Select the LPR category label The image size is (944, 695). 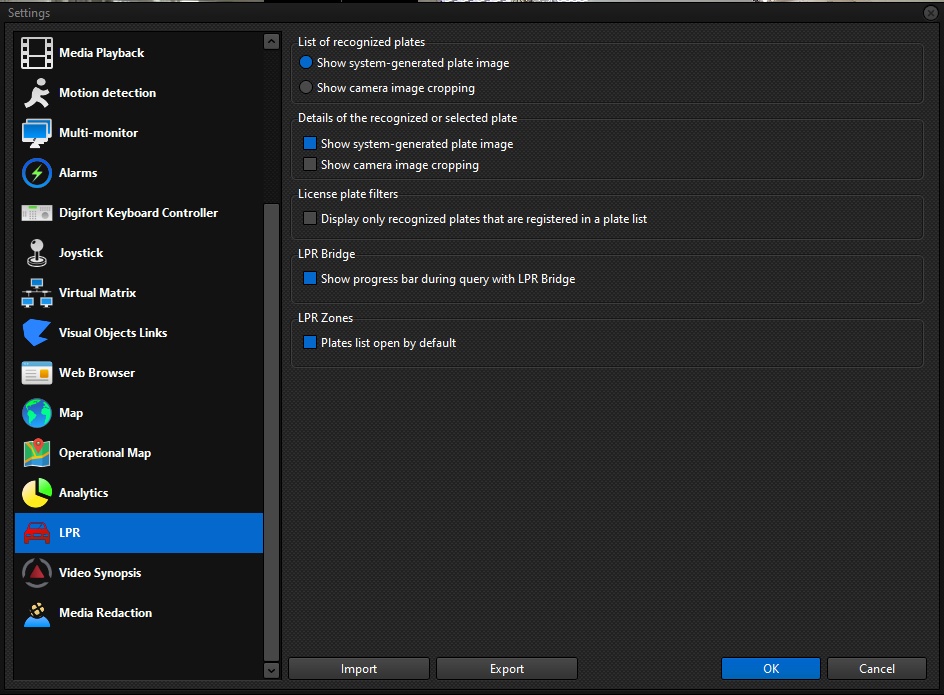[x=69, y=533]
